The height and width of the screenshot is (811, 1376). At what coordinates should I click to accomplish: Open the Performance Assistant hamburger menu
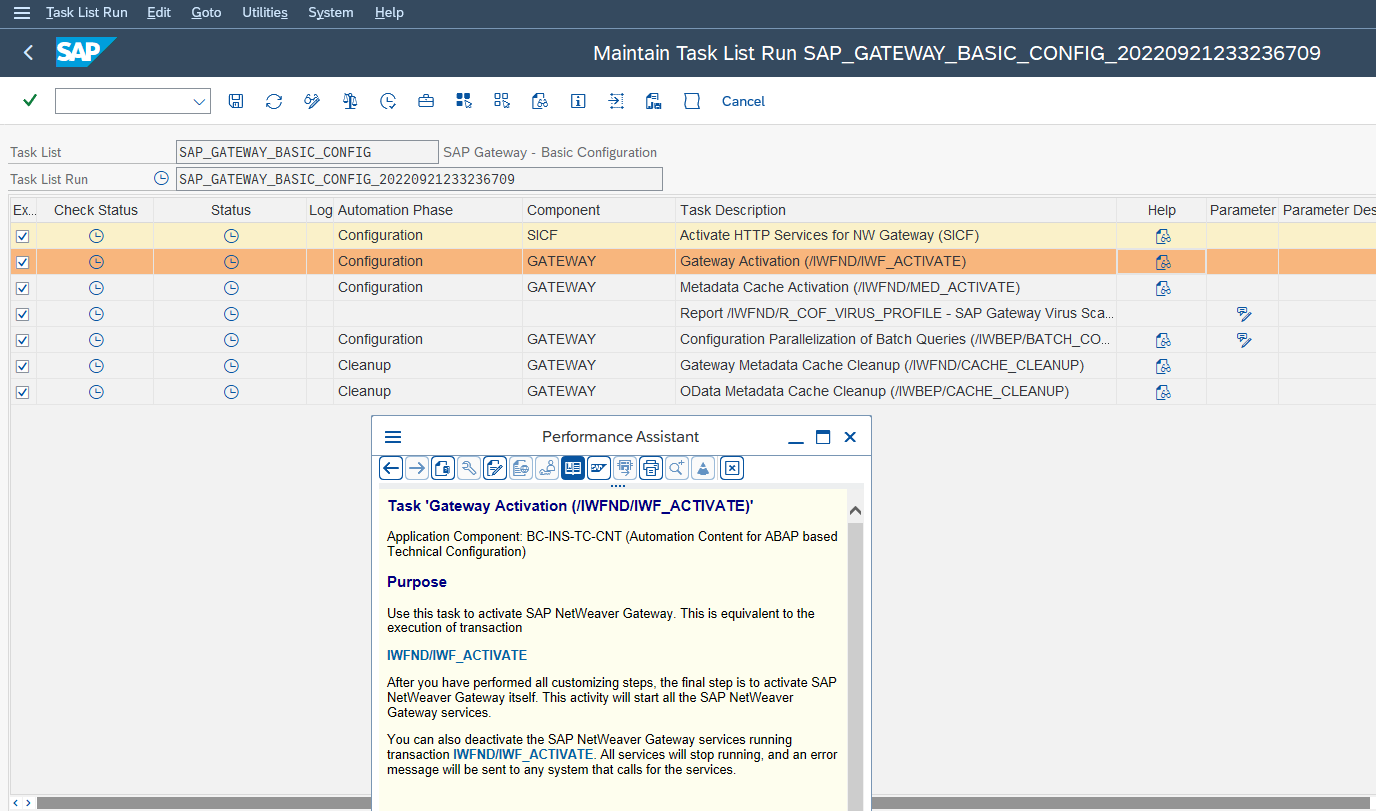393,437
